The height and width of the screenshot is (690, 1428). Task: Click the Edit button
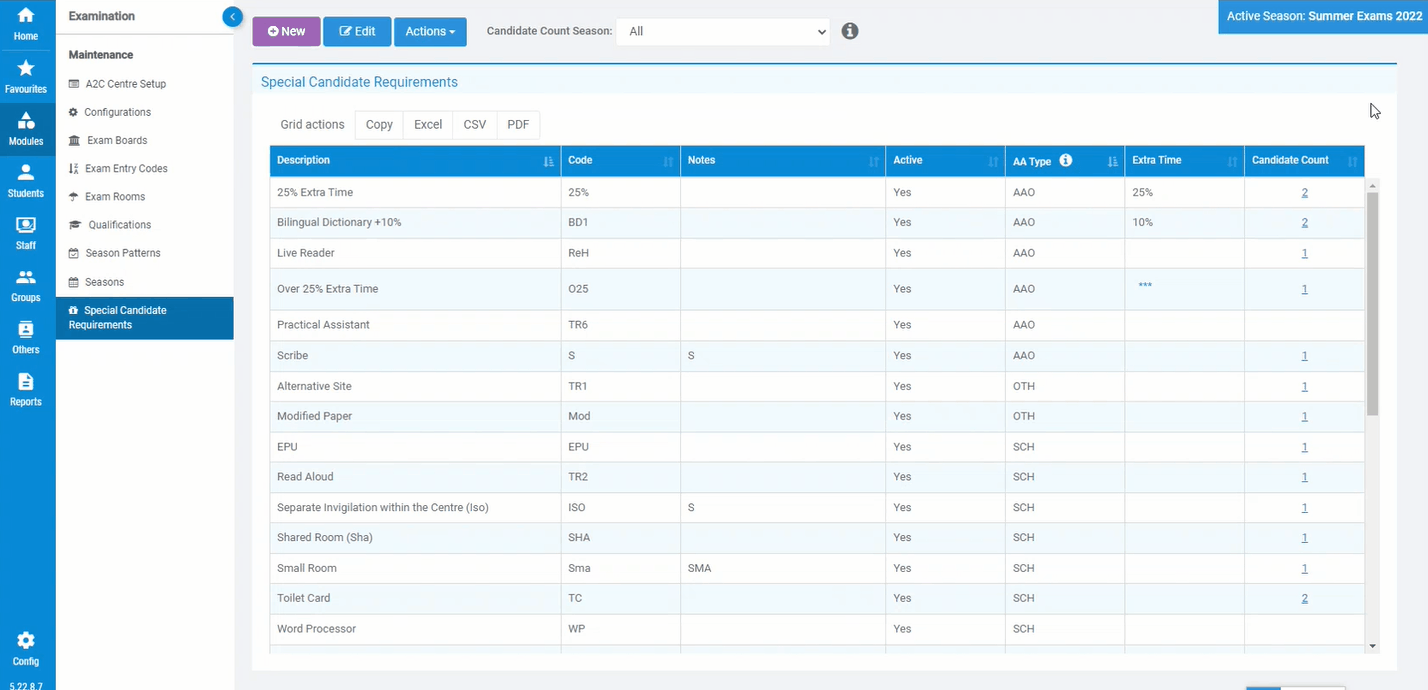[x=357, y=32]
